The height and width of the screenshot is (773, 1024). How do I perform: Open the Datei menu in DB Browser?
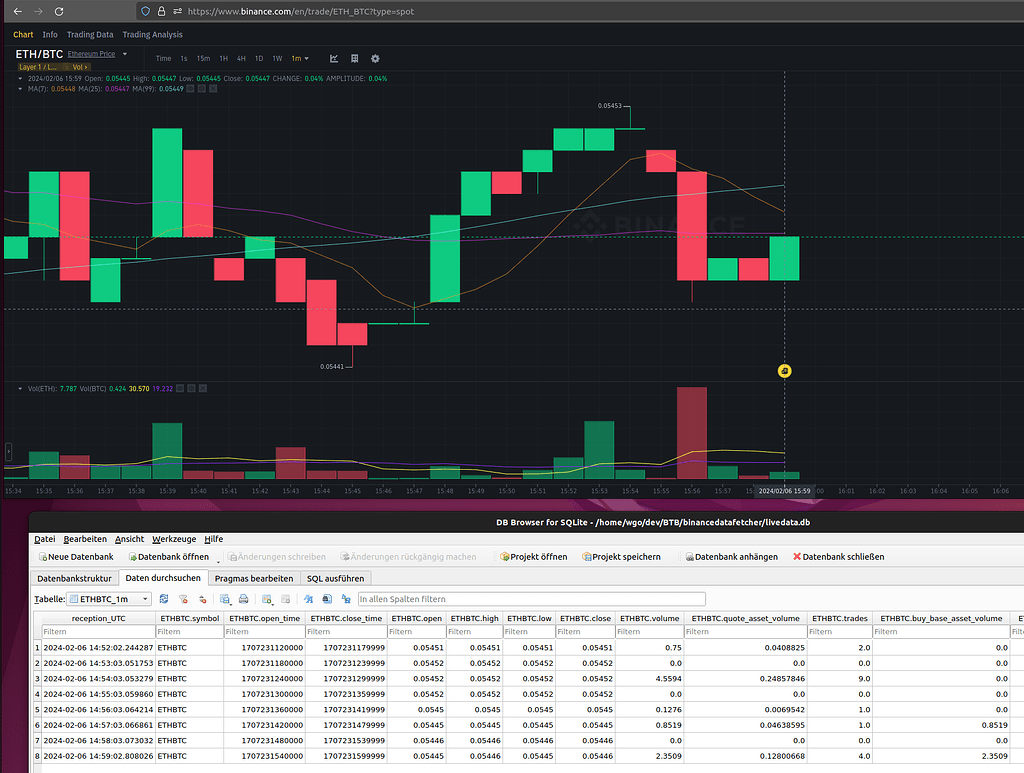click(44, 539)
